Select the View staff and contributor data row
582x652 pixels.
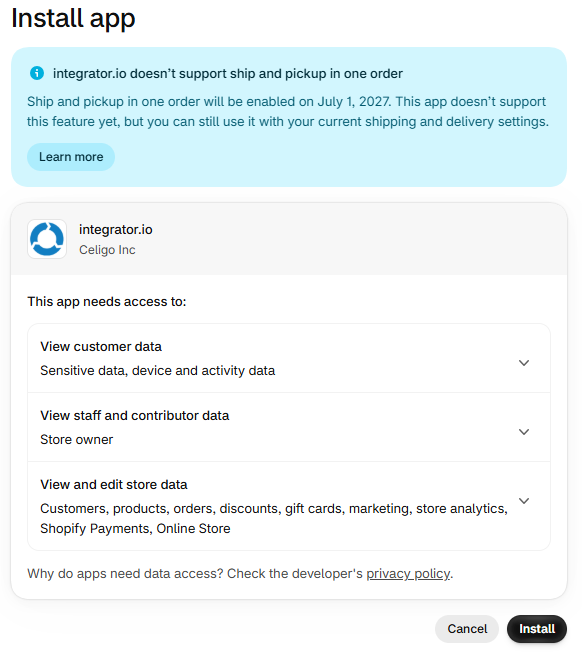(289, 427)
